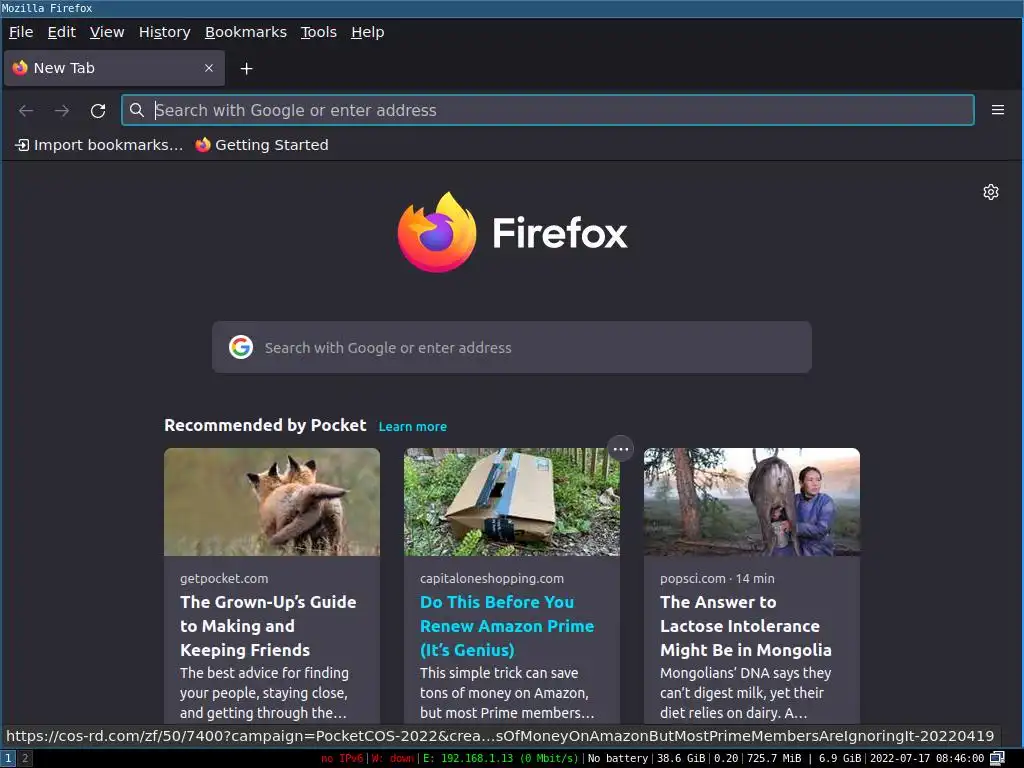Click the Amazon box thumbnail image
The width and height of the screenshot is (1024, 768).
[511, 502]
